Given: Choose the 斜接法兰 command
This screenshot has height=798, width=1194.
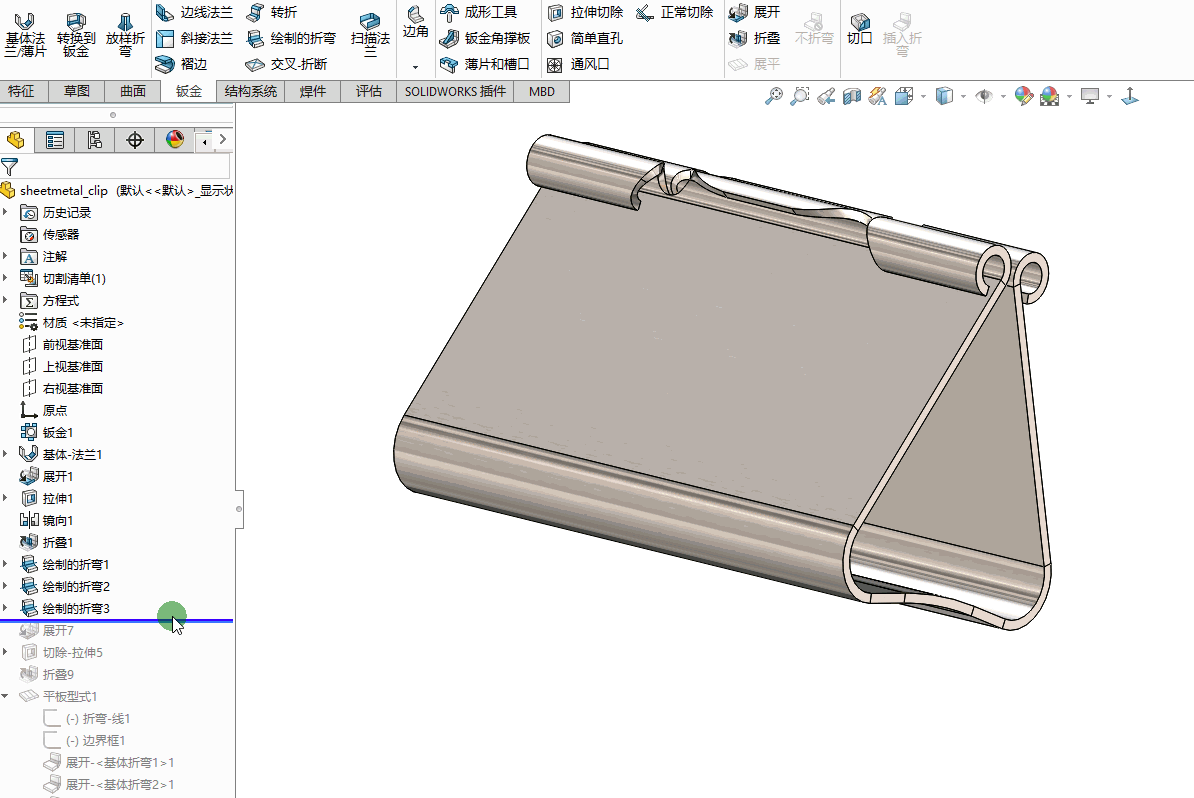Looking at the screenshot, I should (194, 38).
